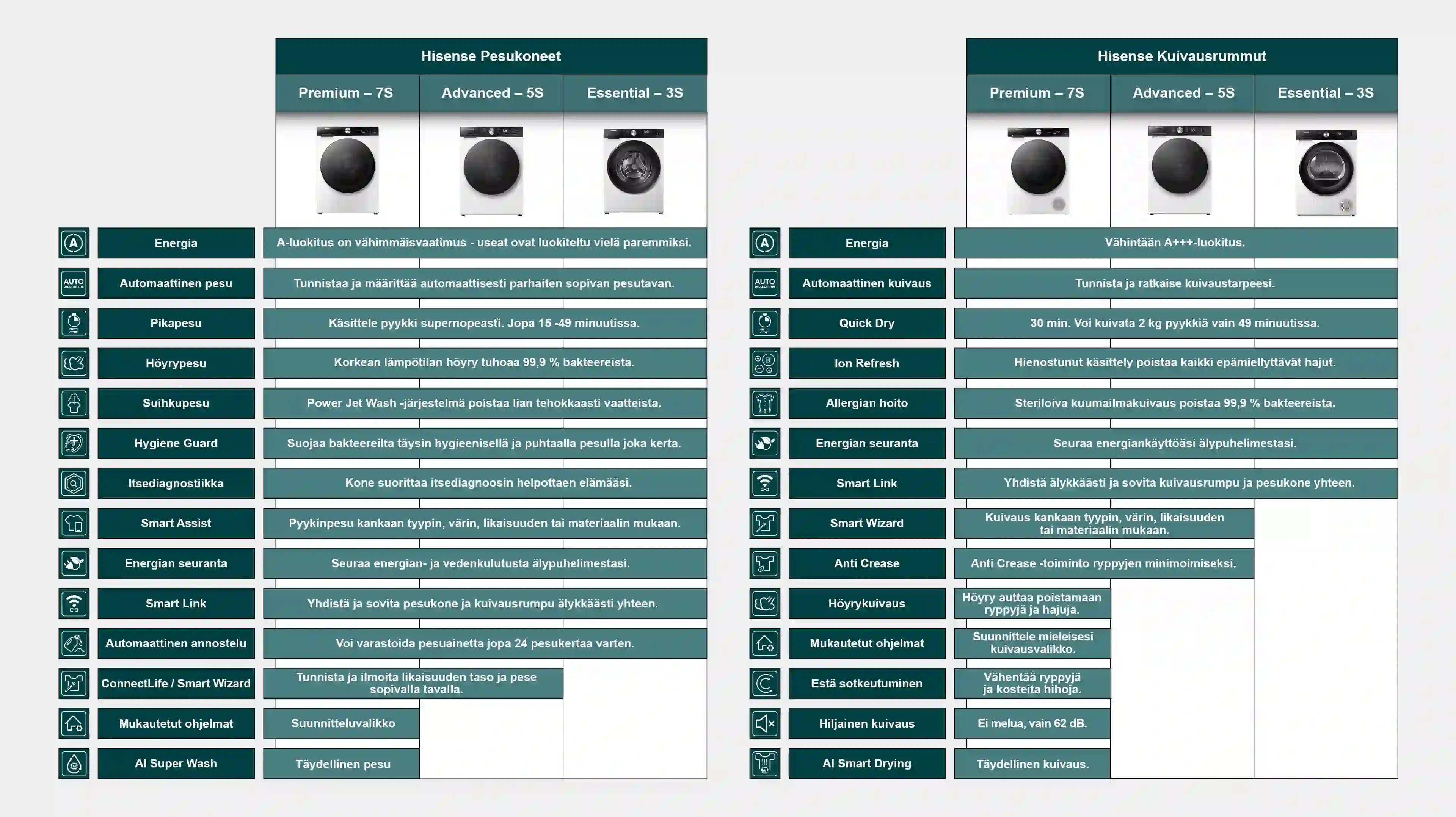Screen dimensions: 1456x817
Task: Select the Advanced – 5S washing machine image
Action: 491,171
